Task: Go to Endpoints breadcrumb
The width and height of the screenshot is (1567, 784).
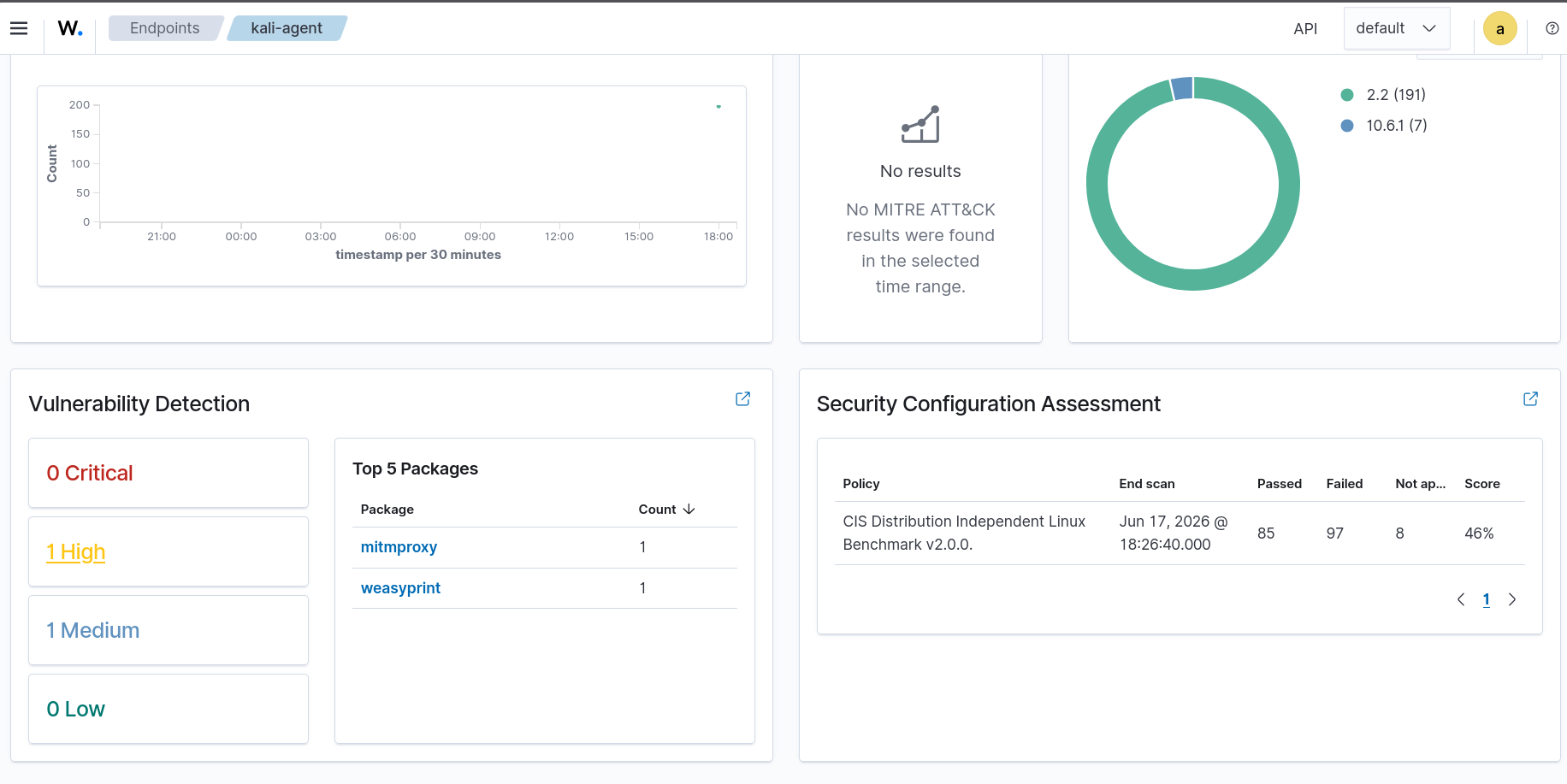Action: (x=165, y=28)
